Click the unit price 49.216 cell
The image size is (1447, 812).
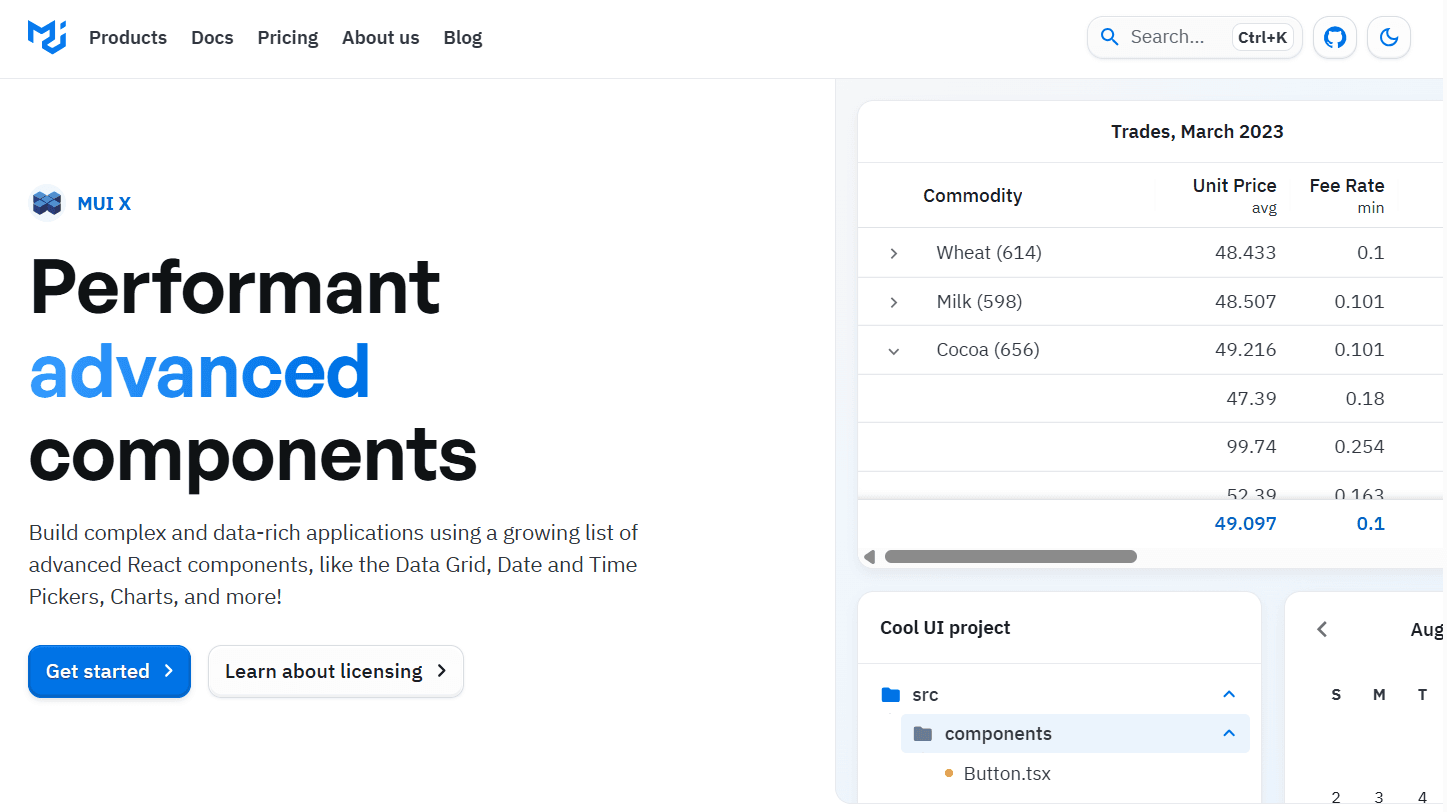coord(1245,350)
